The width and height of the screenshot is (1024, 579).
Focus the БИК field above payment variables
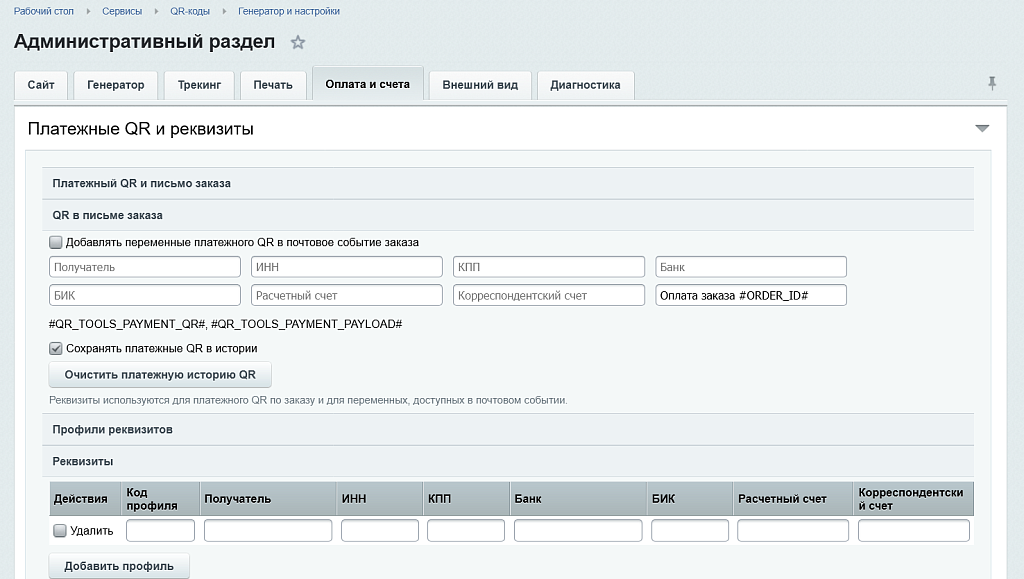click(x=145, y=295)
